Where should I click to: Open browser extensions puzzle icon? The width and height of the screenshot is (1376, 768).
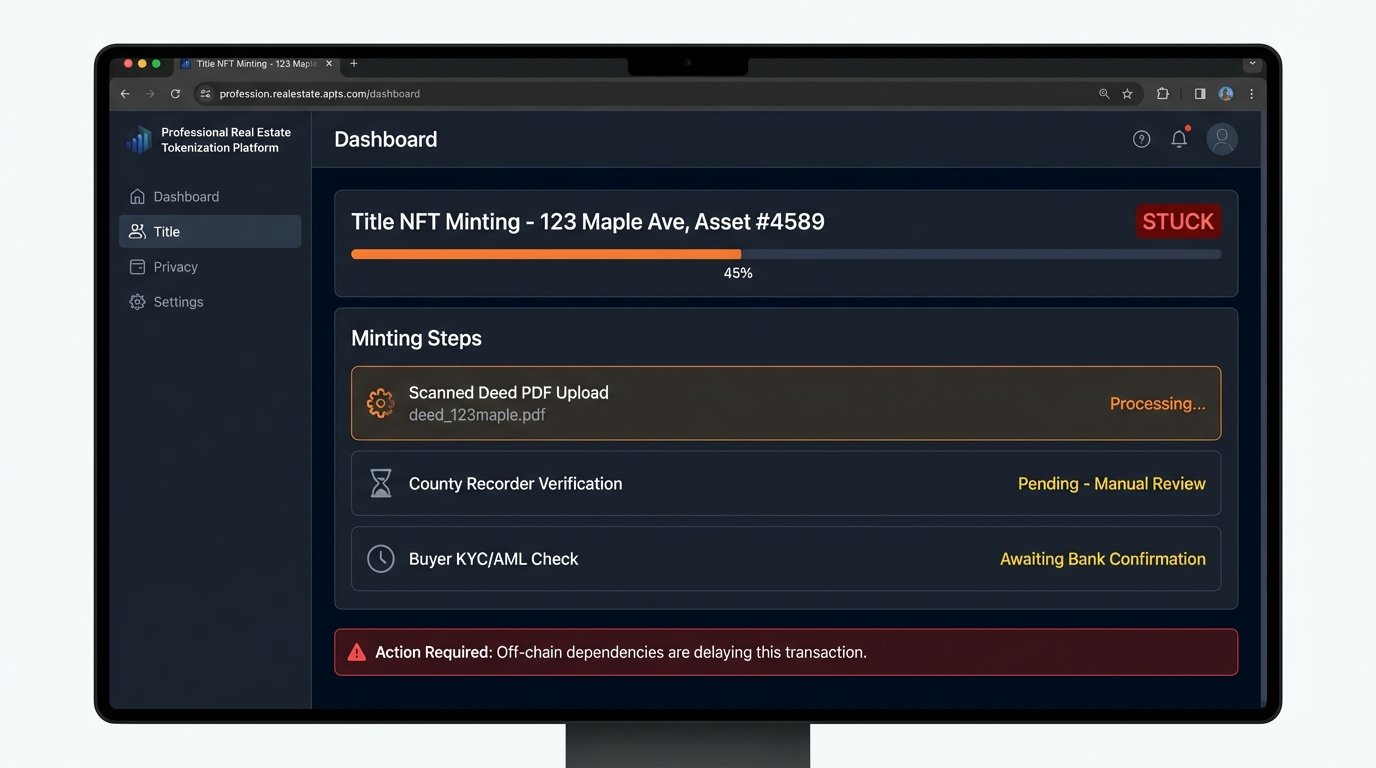[1162, 94]
